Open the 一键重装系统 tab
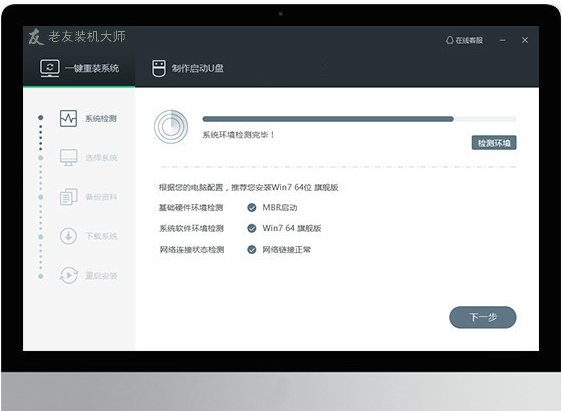 tap(79, 68)
